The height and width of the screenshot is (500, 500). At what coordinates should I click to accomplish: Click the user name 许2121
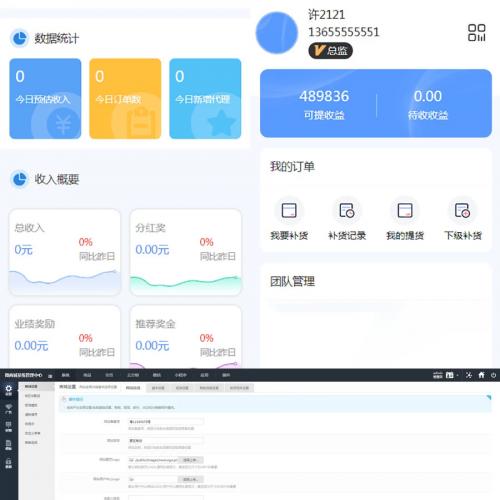(x=326, y=15)
